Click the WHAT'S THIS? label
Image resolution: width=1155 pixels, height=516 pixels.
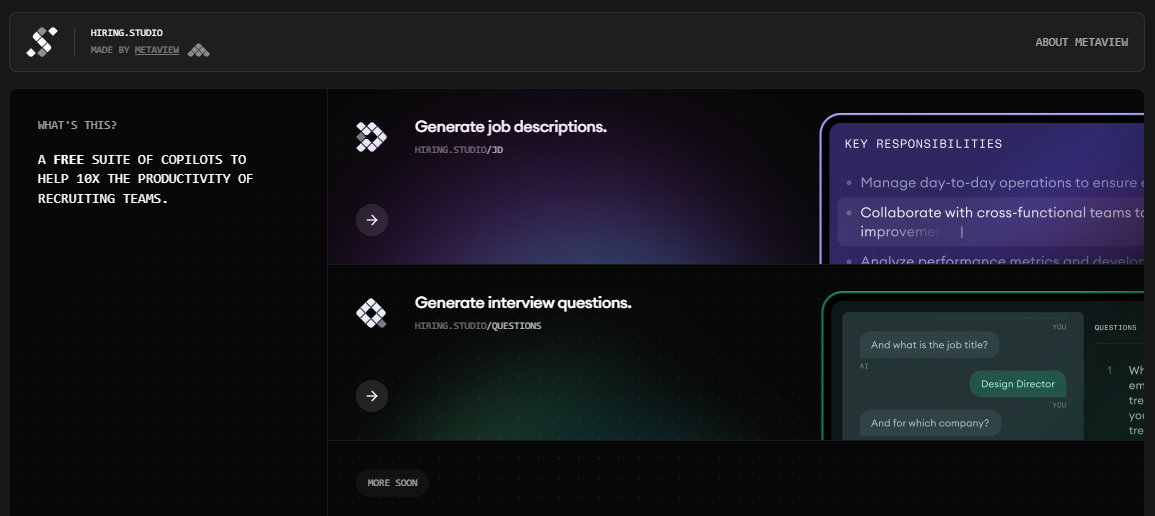tap(77, 125)
